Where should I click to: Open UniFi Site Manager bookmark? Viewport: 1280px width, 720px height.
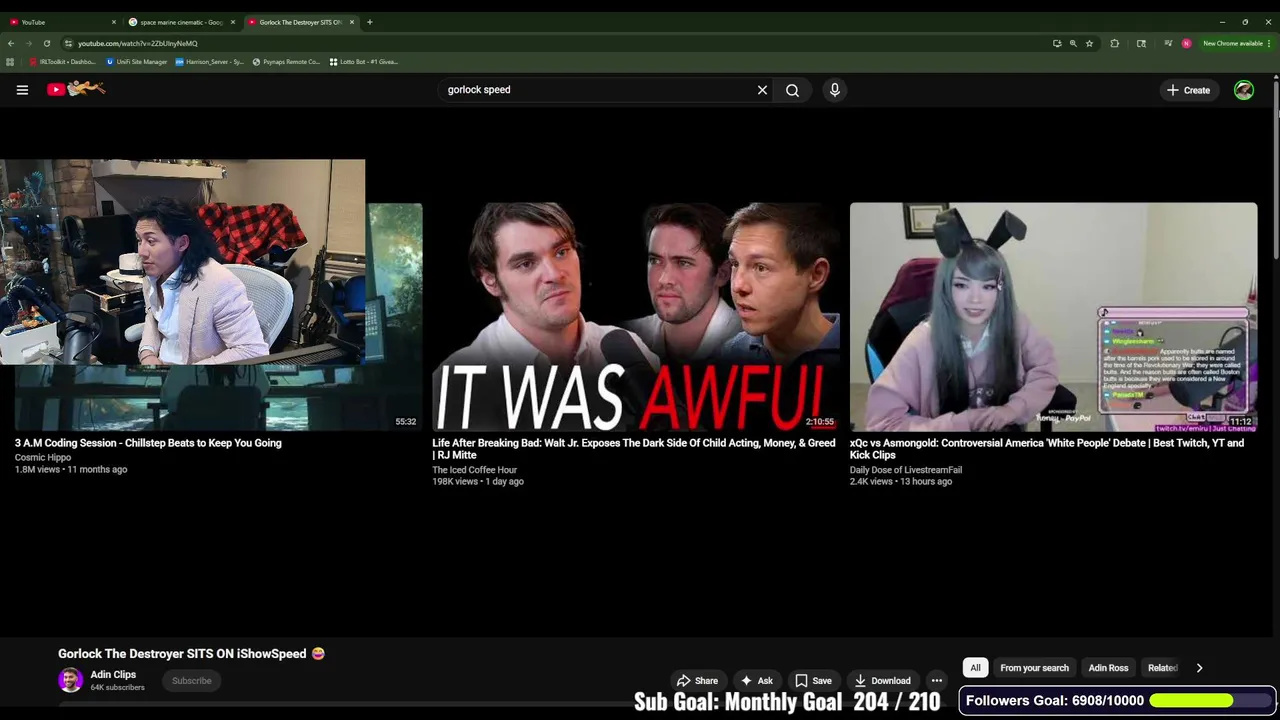click(137, 62)
